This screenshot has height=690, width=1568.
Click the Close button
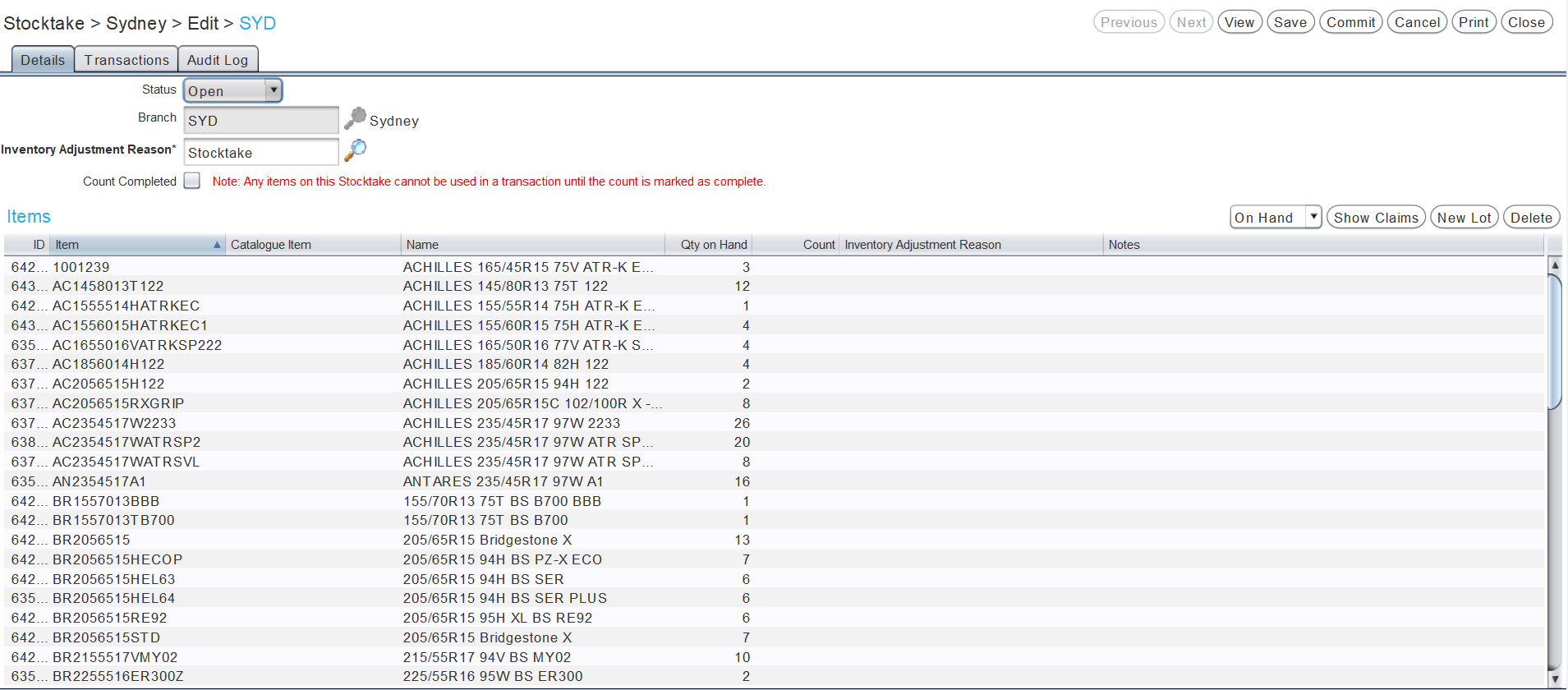click(x=1526, y=22)
